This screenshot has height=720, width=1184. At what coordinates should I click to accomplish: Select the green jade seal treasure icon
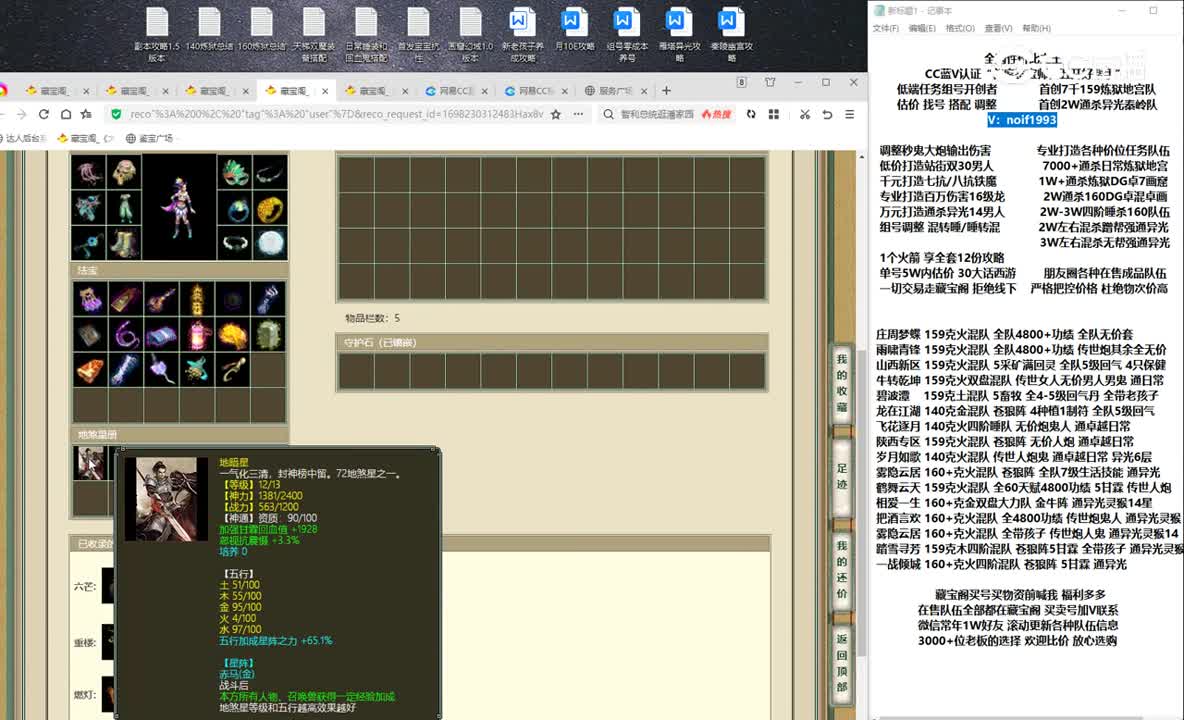click(268, 335)
